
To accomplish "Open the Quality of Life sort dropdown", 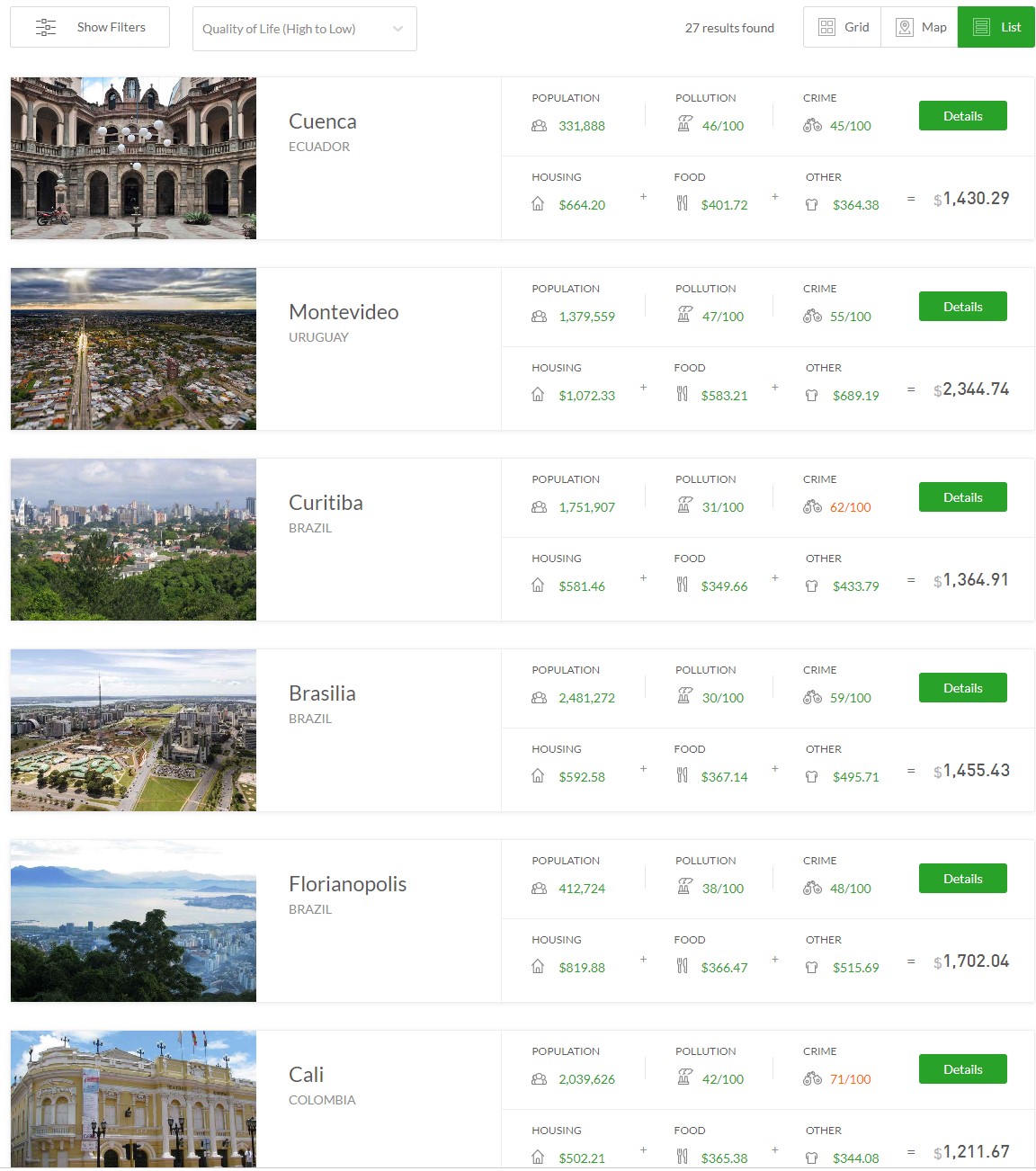I will click(304, 29).
